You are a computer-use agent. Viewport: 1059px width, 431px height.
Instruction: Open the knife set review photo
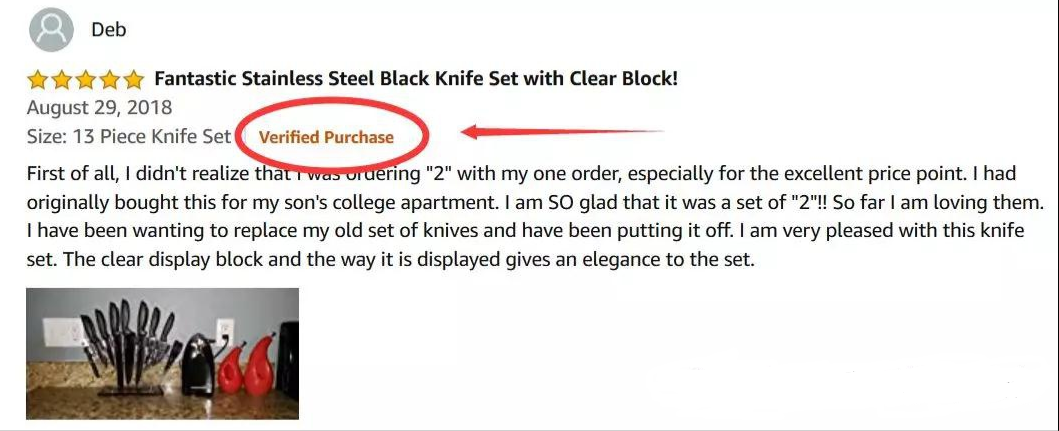[162, 353]
